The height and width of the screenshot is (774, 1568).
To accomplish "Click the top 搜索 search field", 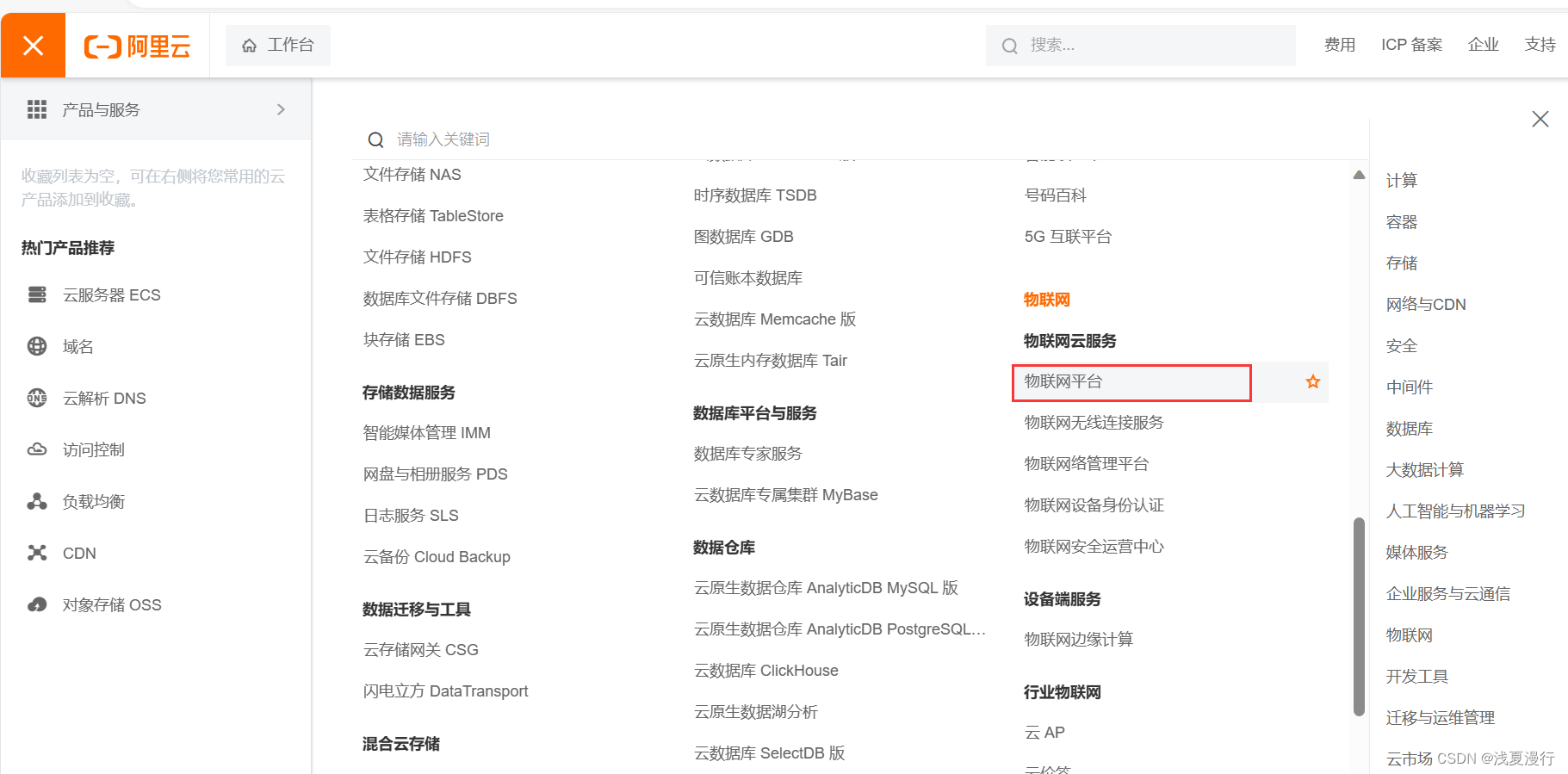I will point(1140,45).
